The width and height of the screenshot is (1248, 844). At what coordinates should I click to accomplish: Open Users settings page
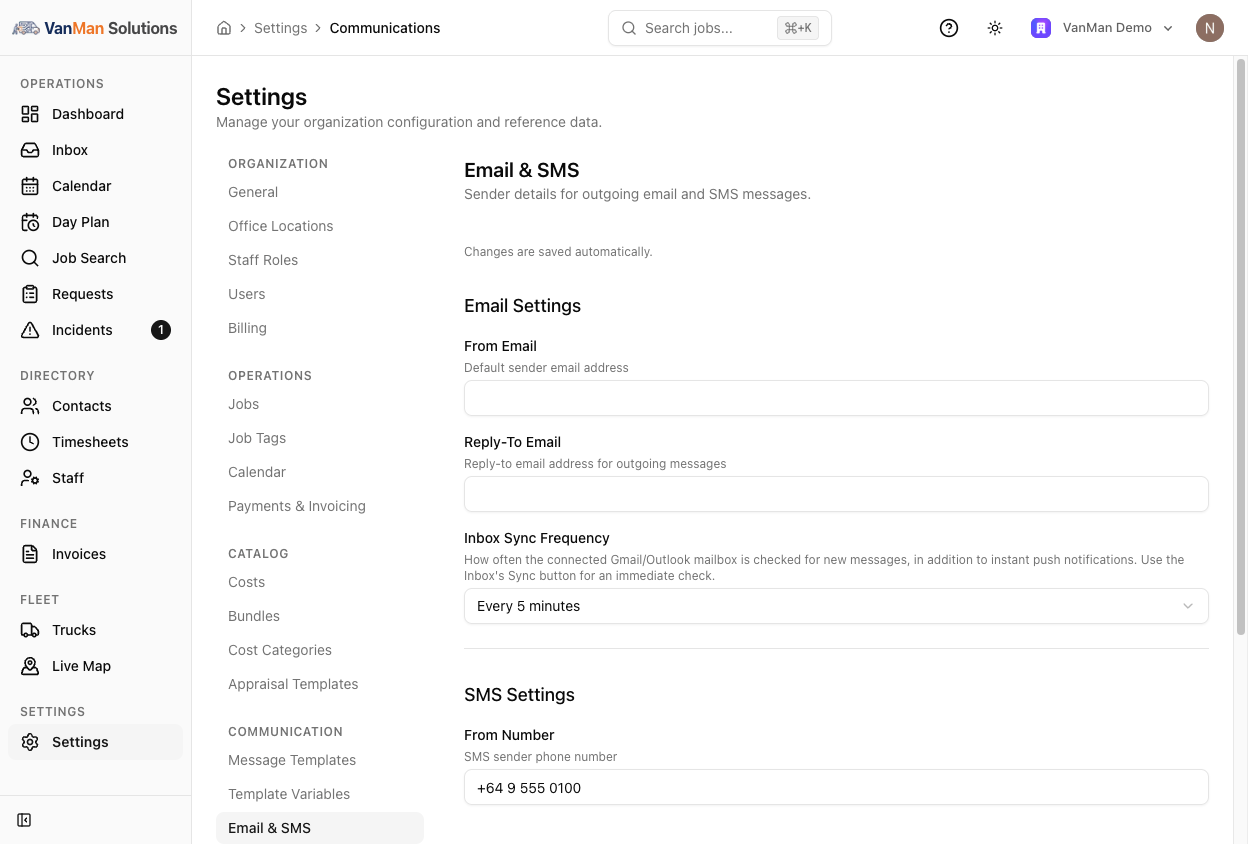[247, 294]
